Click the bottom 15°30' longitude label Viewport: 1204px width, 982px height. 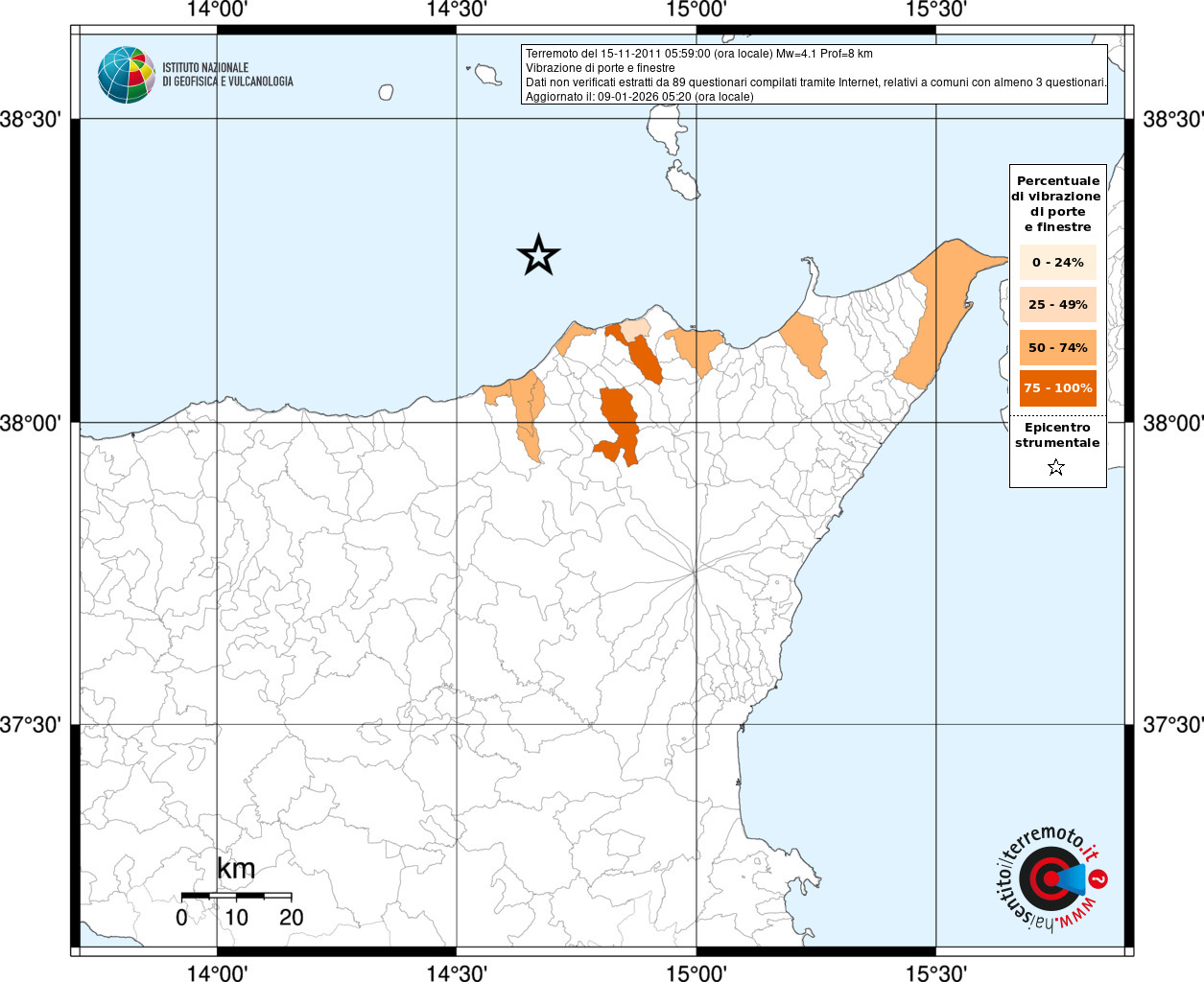935,972
